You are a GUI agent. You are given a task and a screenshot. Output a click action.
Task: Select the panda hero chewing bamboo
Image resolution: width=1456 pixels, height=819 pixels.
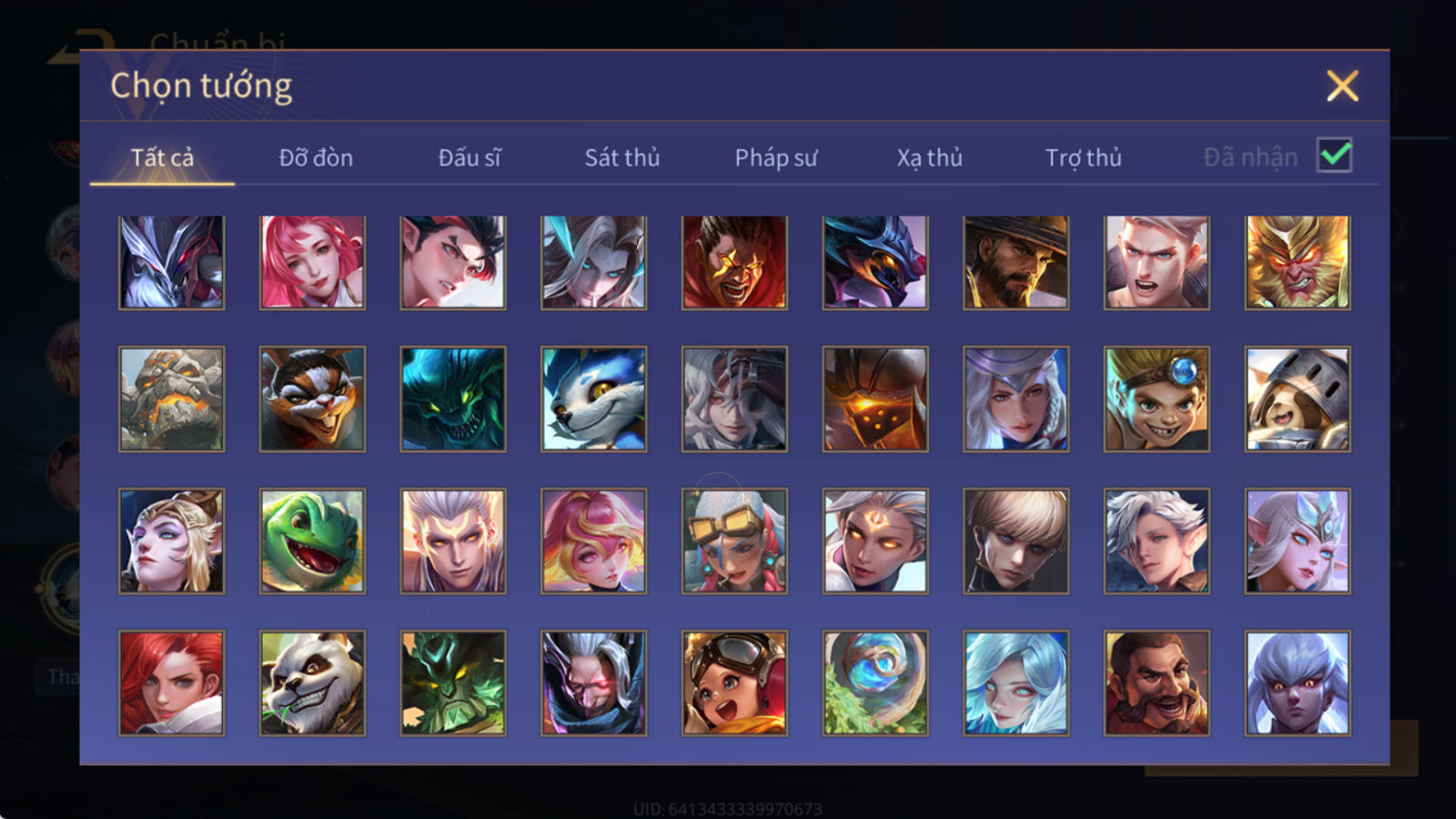tap(312, 682)
